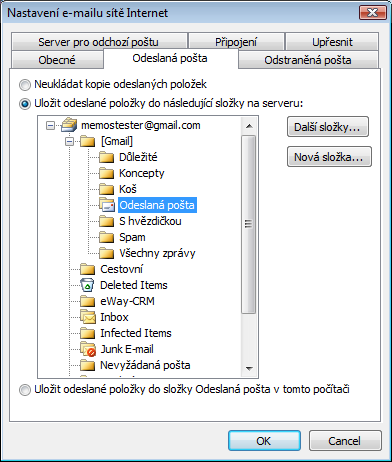
Task: Close the Nastavení e-mailu dialog window
Action: click(372, 13)
